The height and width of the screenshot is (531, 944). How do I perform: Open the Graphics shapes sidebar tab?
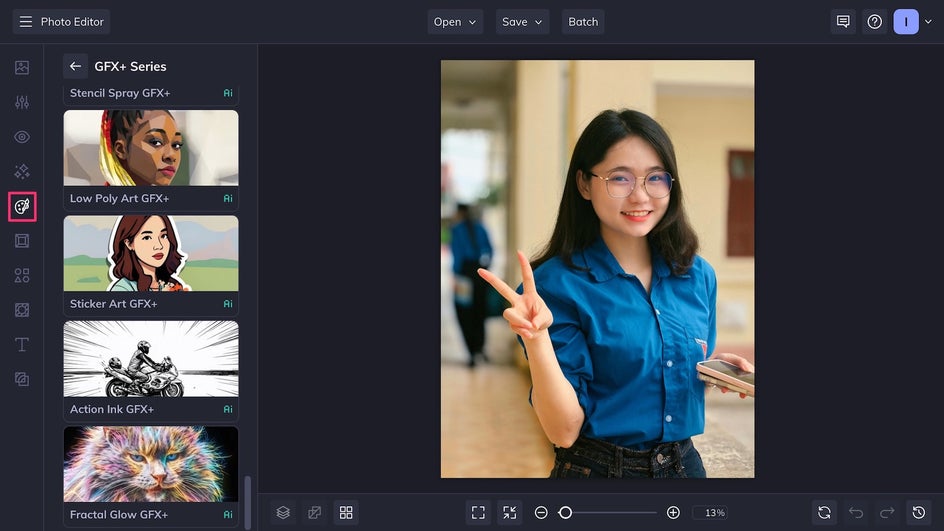point(22,275)
